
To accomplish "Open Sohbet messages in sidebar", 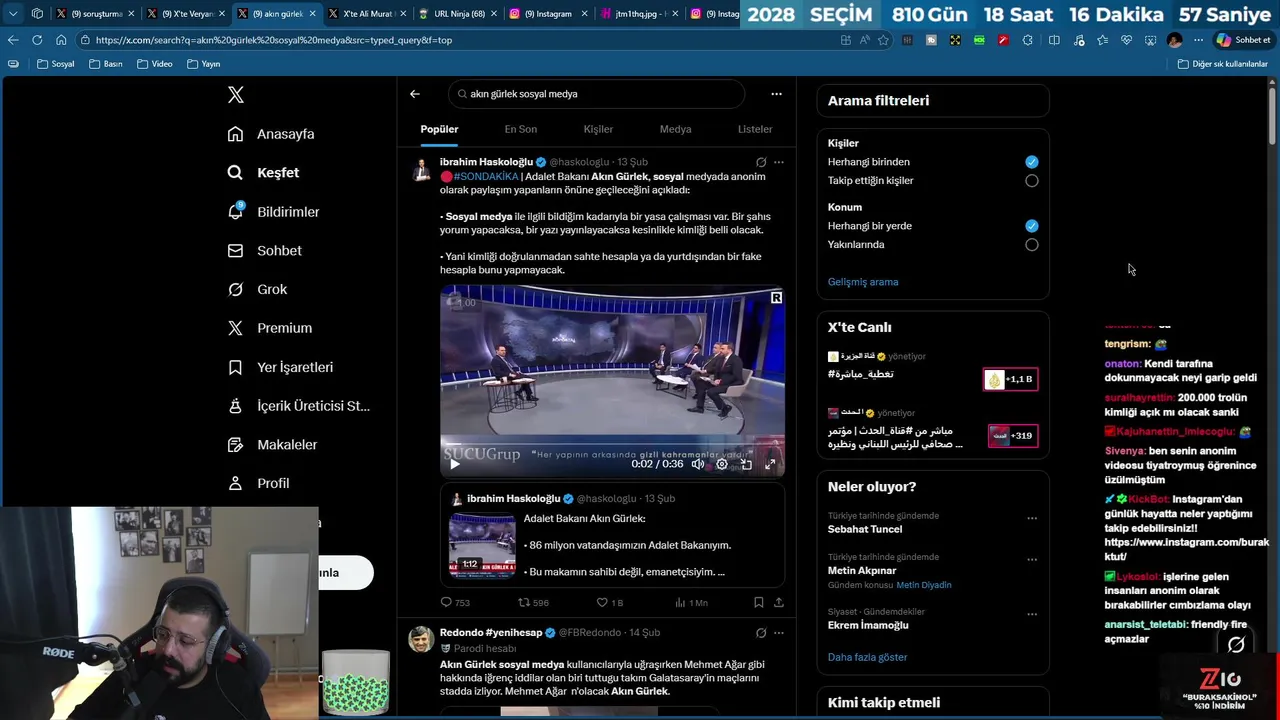I will point(265,251).
